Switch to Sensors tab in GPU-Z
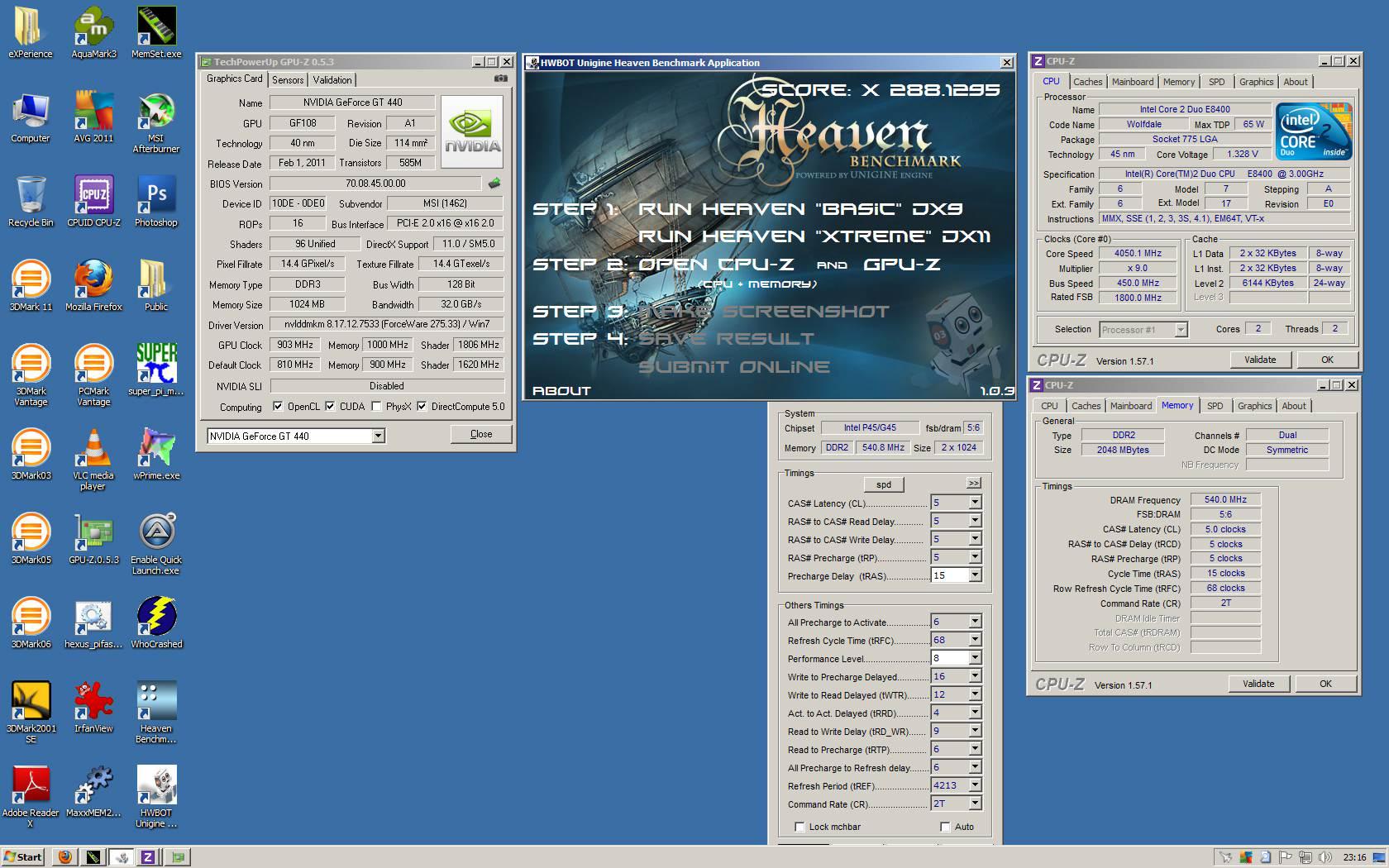The width and height of the screenshot is (1389, 868). 288,80
